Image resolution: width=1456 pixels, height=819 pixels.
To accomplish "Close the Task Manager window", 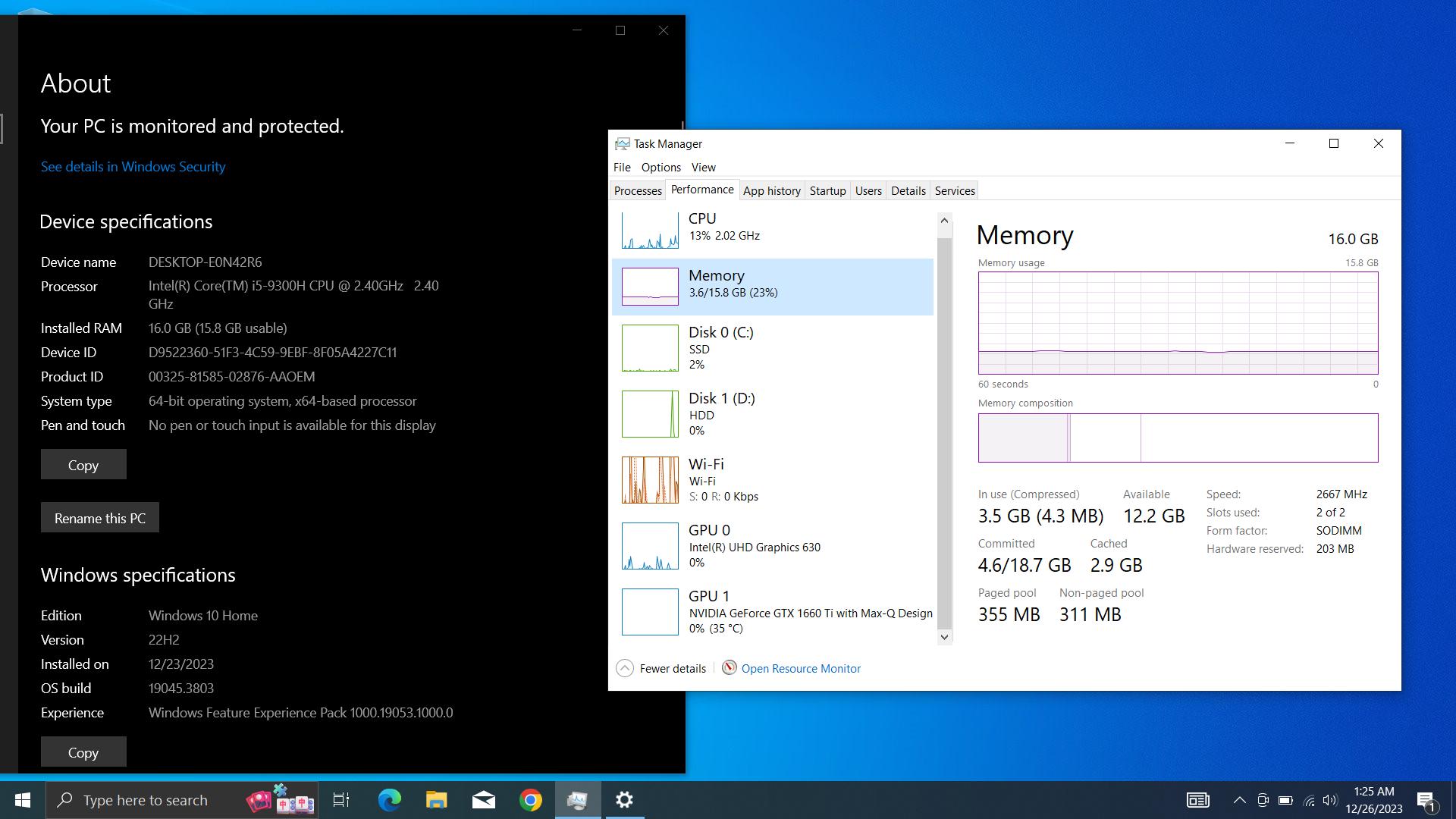I will coord(1379,143).
